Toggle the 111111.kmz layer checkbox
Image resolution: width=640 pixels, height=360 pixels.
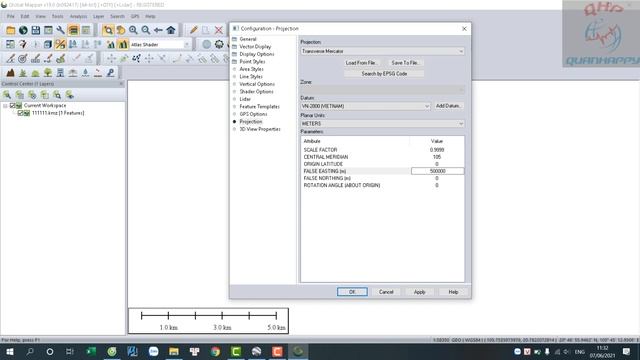(20, 113)
